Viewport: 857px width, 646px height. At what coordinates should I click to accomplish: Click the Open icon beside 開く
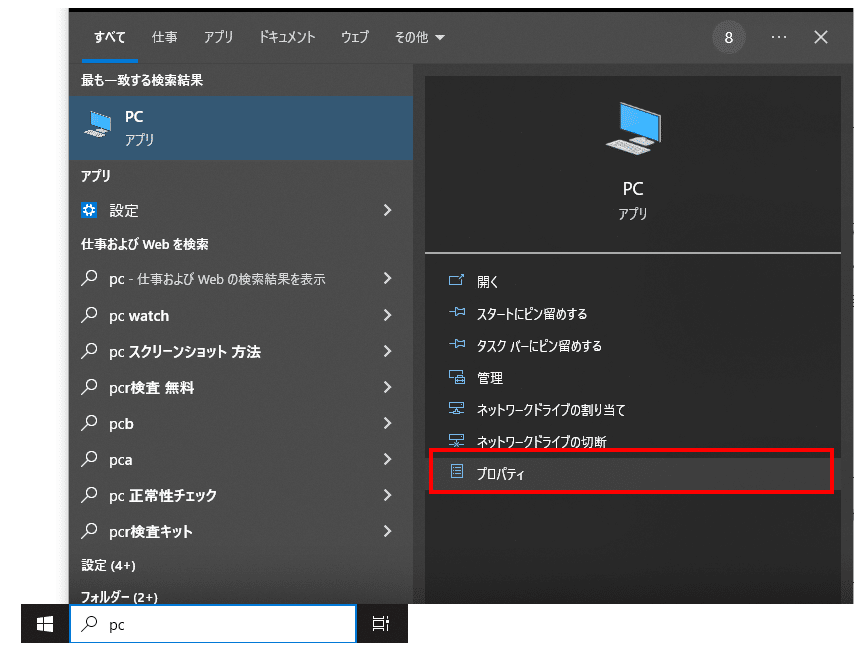456,281
